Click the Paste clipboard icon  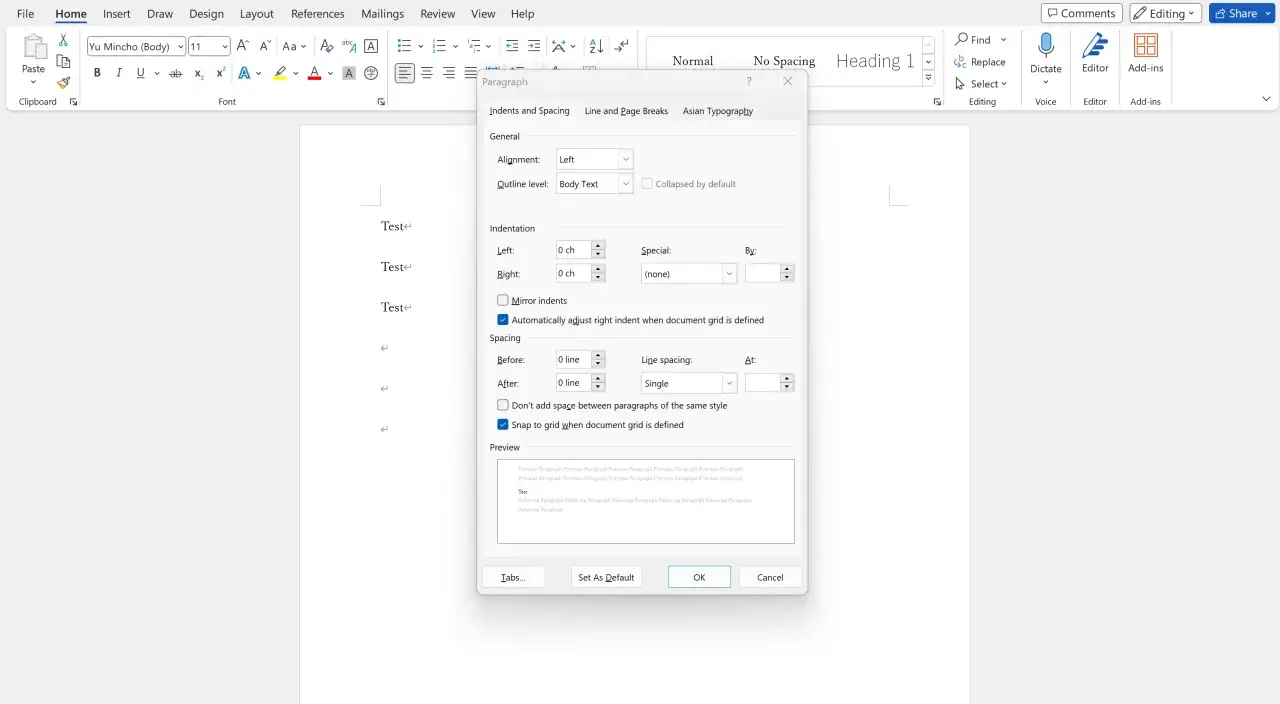(x=34, y=48)
